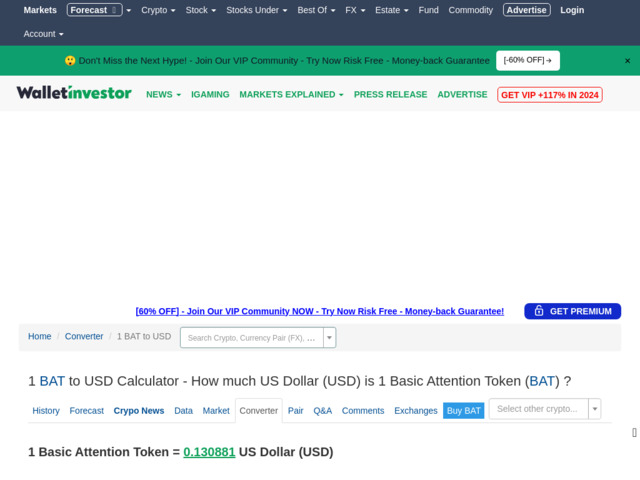Click the Login link
The width and height of the screenshot is (640, 480).
pyautogui.click(x=572, y=10)
